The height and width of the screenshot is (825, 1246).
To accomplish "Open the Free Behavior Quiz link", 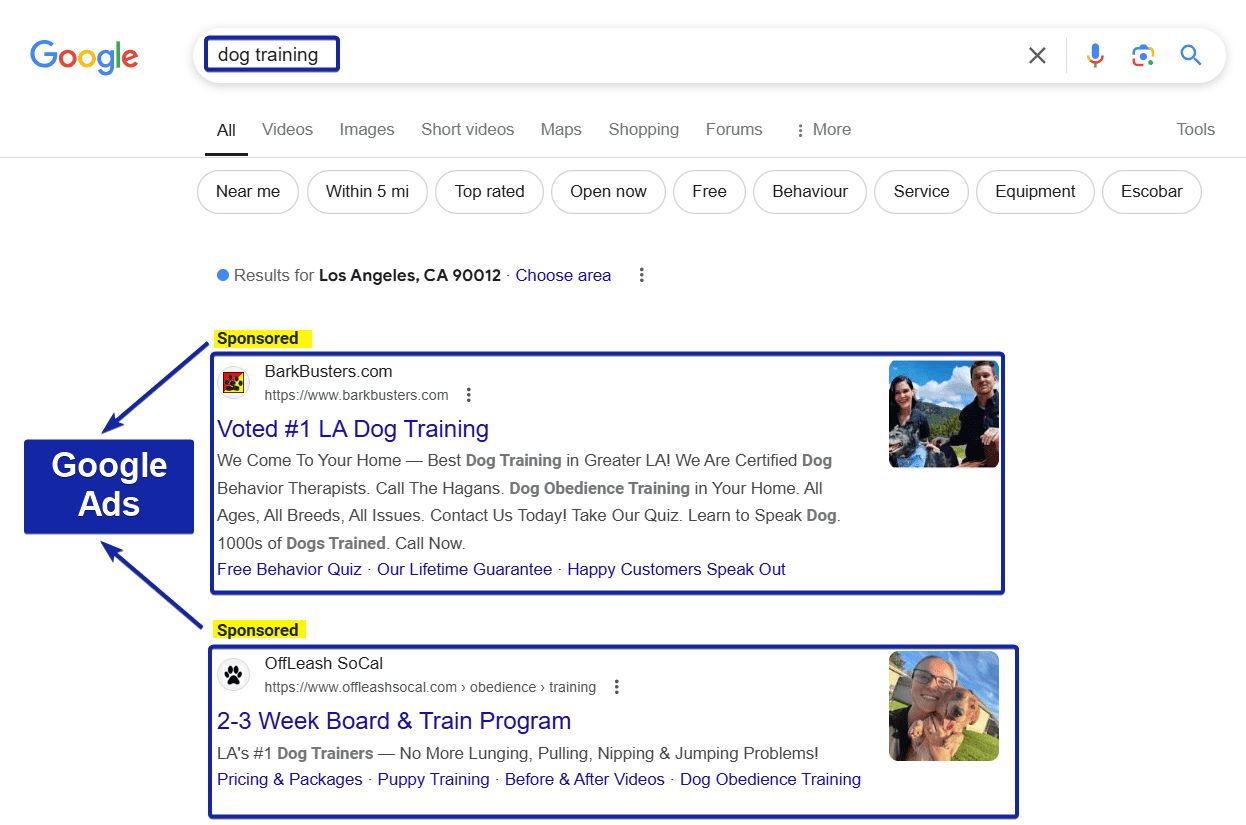I will 289,568.
